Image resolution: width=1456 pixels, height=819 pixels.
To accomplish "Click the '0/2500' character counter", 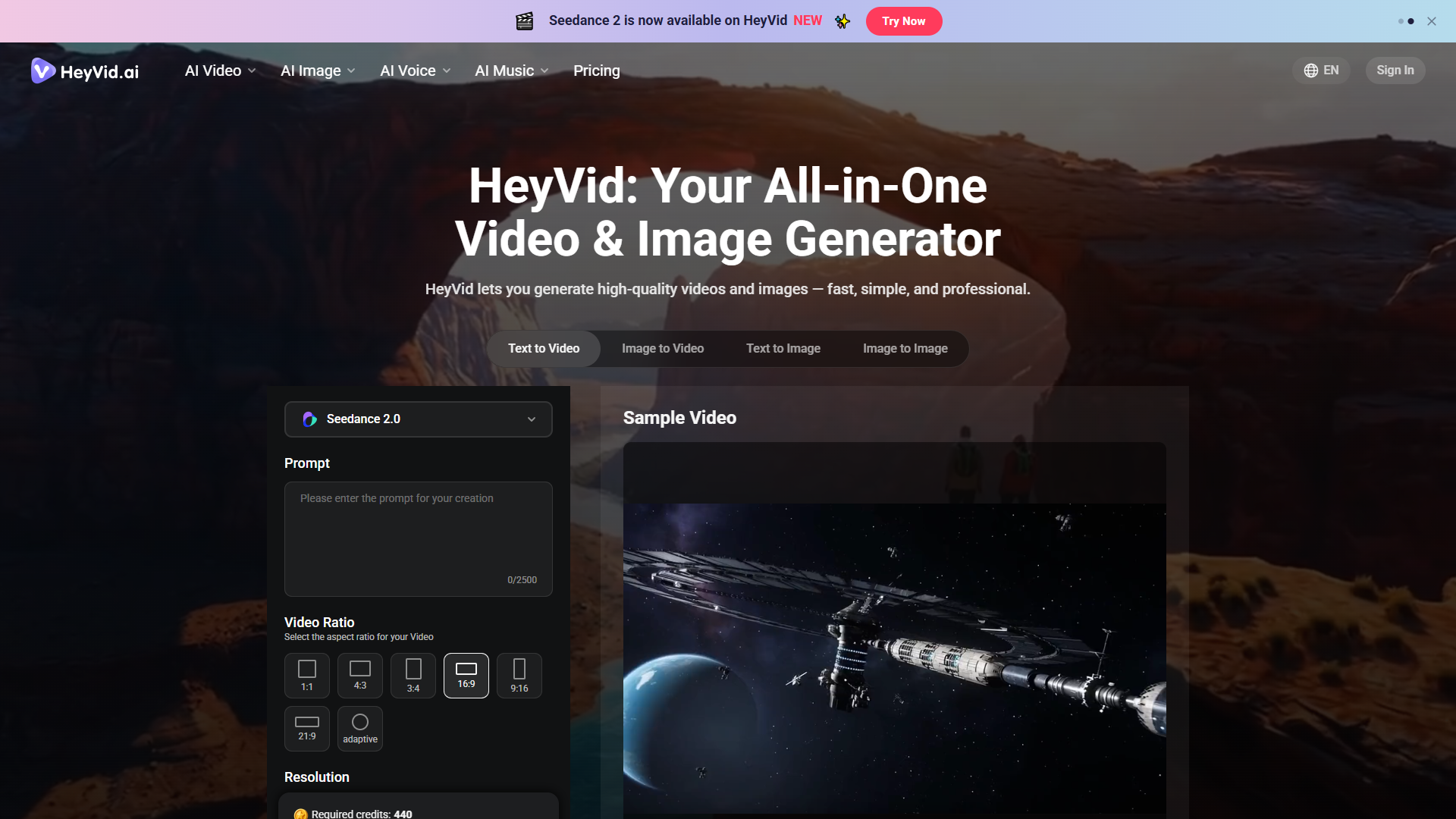I will (x=522, y=580).
